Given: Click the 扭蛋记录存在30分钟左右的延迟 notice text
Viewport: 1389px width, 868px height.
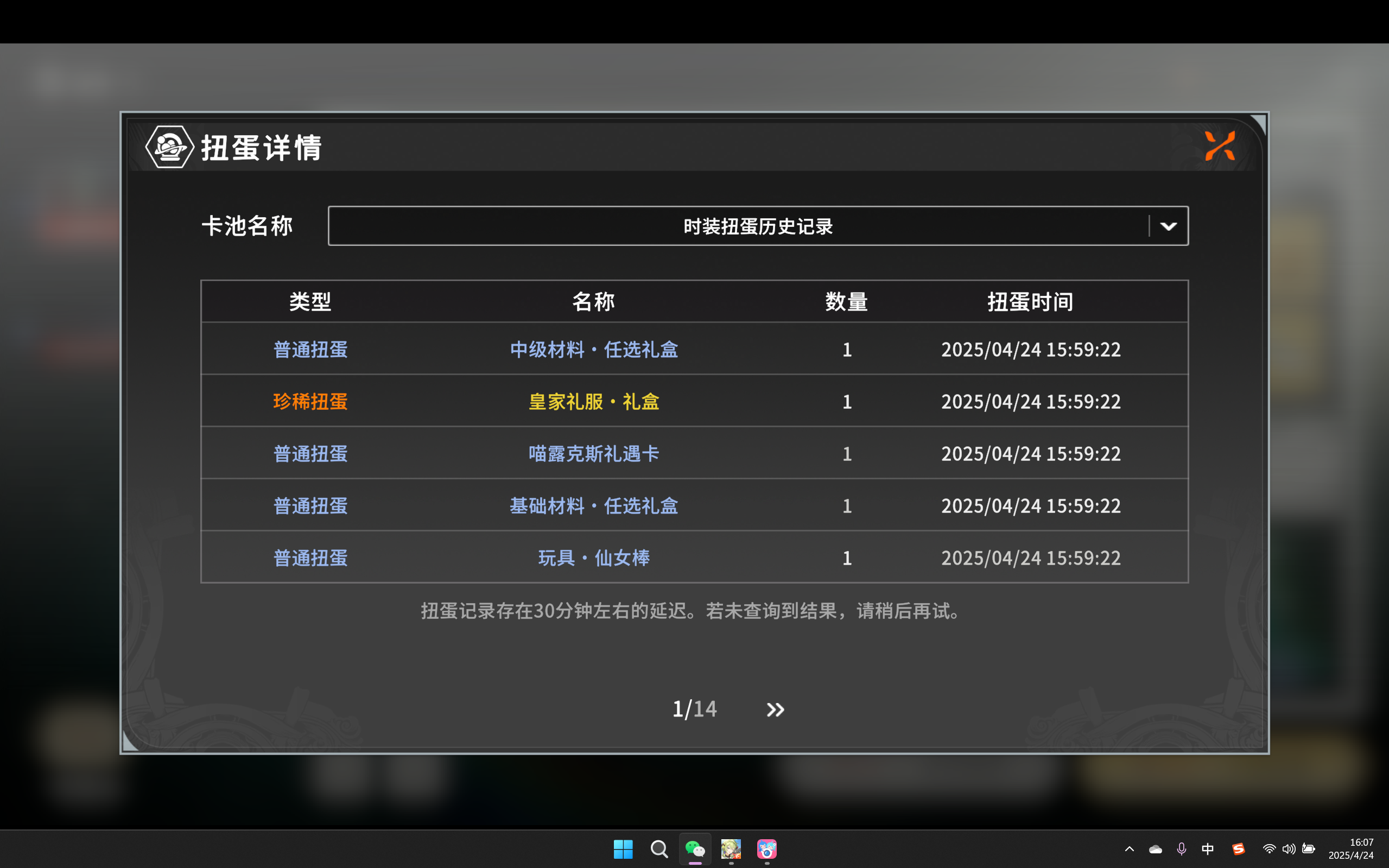Looking at the screenshot, I should point(692,611).
